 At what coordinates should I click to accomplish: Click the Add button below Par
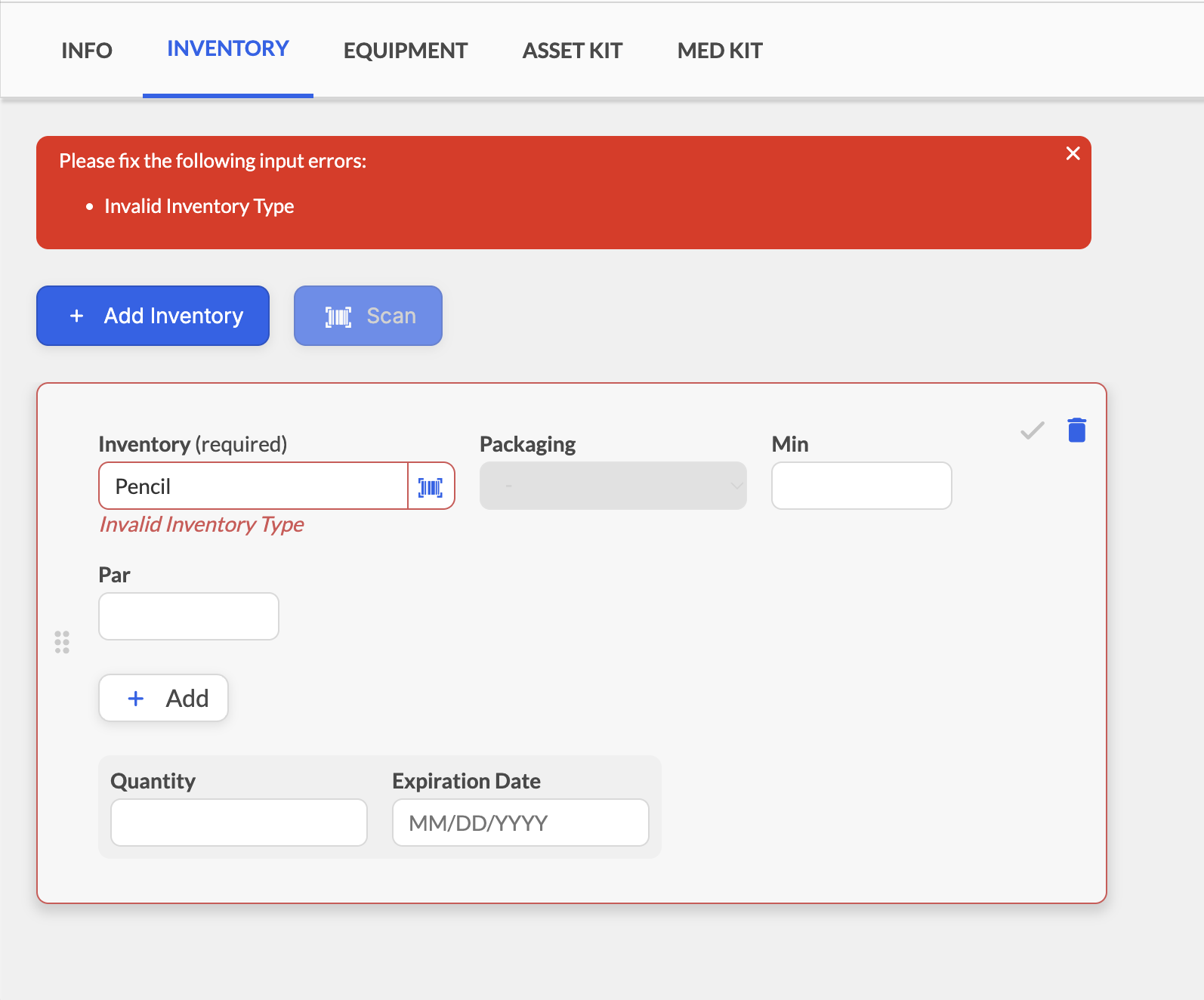point(163,698)
